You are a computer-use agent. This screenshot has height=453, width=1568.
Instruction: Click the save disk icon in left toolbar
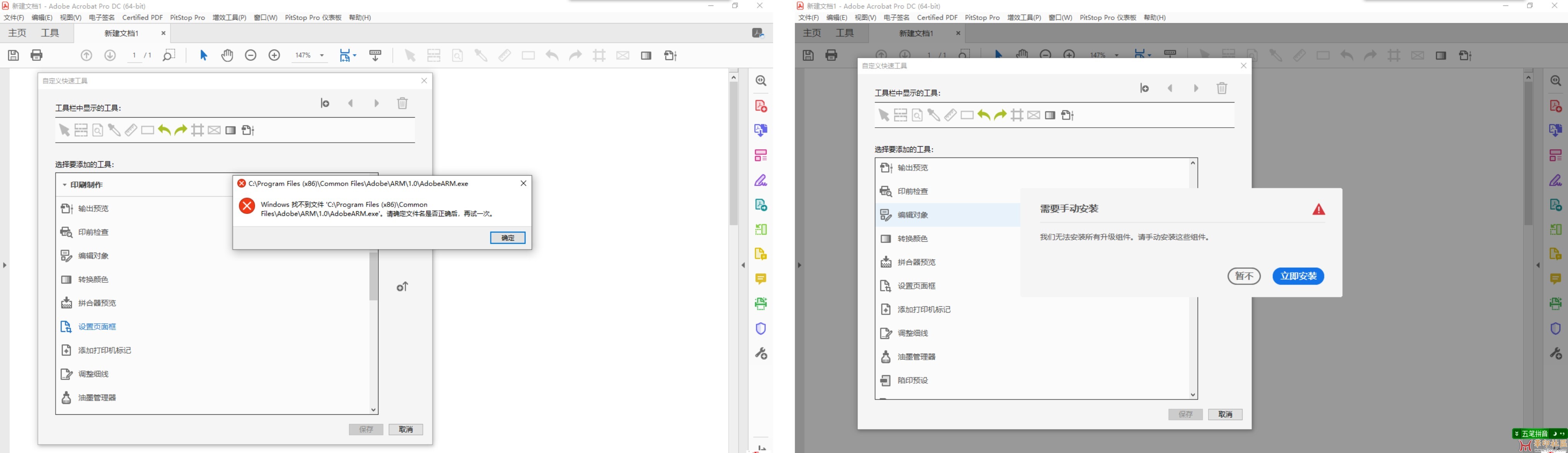pyautogui.click(x=14, y=55)
